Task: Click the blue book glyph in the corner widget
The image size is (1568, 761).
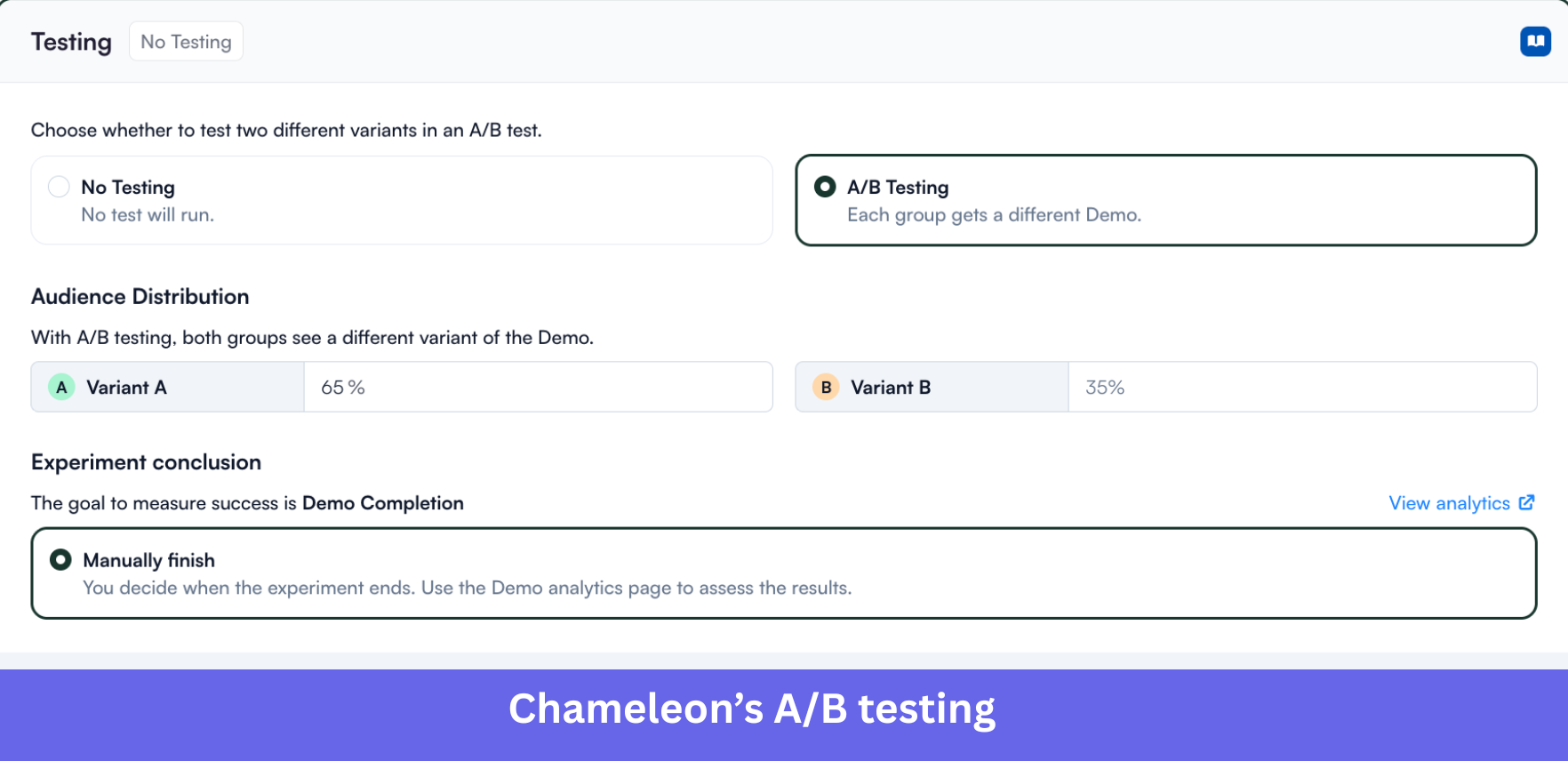Action: 1536,41
